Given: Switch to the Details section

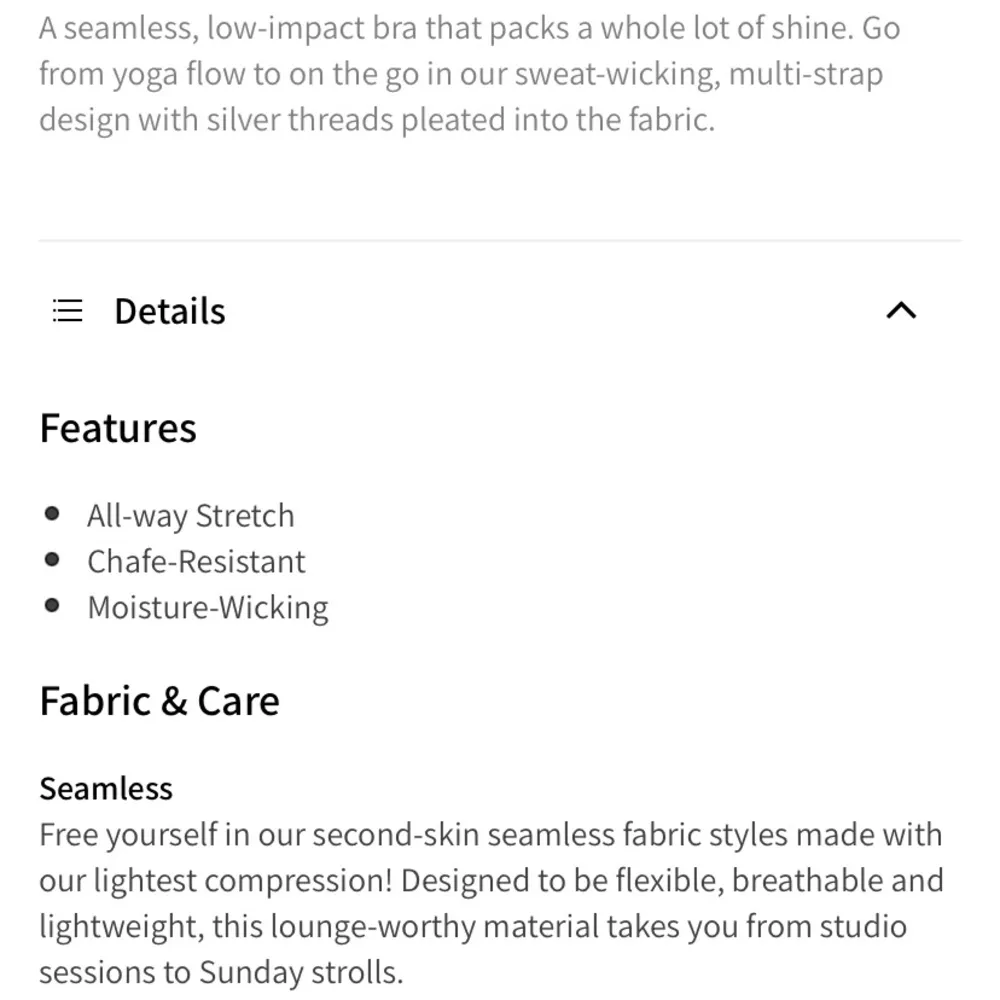Looking at the screenshot, I should [x=168, y=310].
